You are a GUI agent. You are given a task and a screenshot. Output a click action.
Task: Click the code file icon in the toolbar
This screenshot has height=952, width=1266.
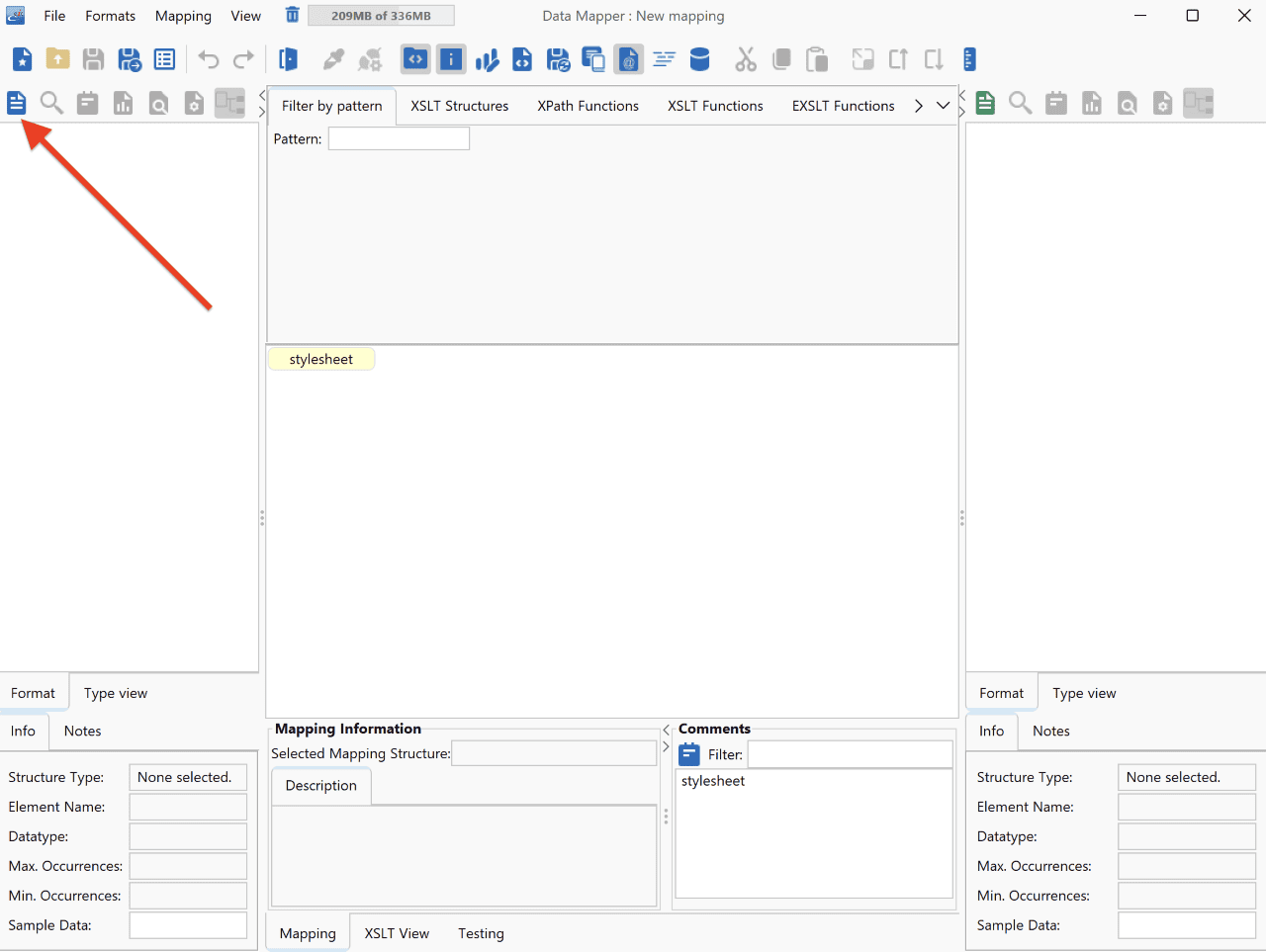coord(522,59)
